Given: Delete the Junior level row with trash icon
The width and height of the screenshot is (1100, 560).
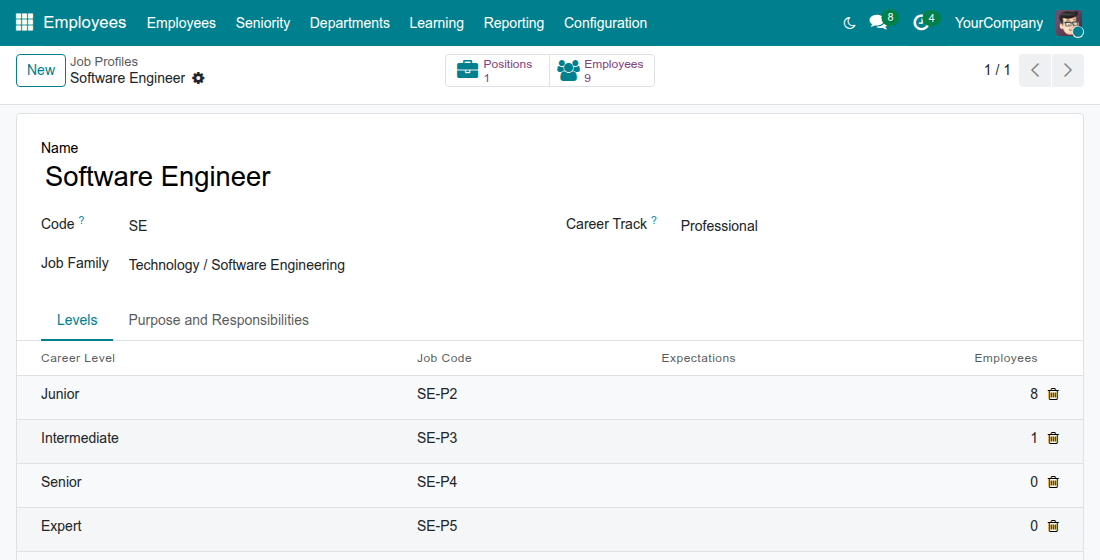Looking at the screenshot, I should point(1053,394).
